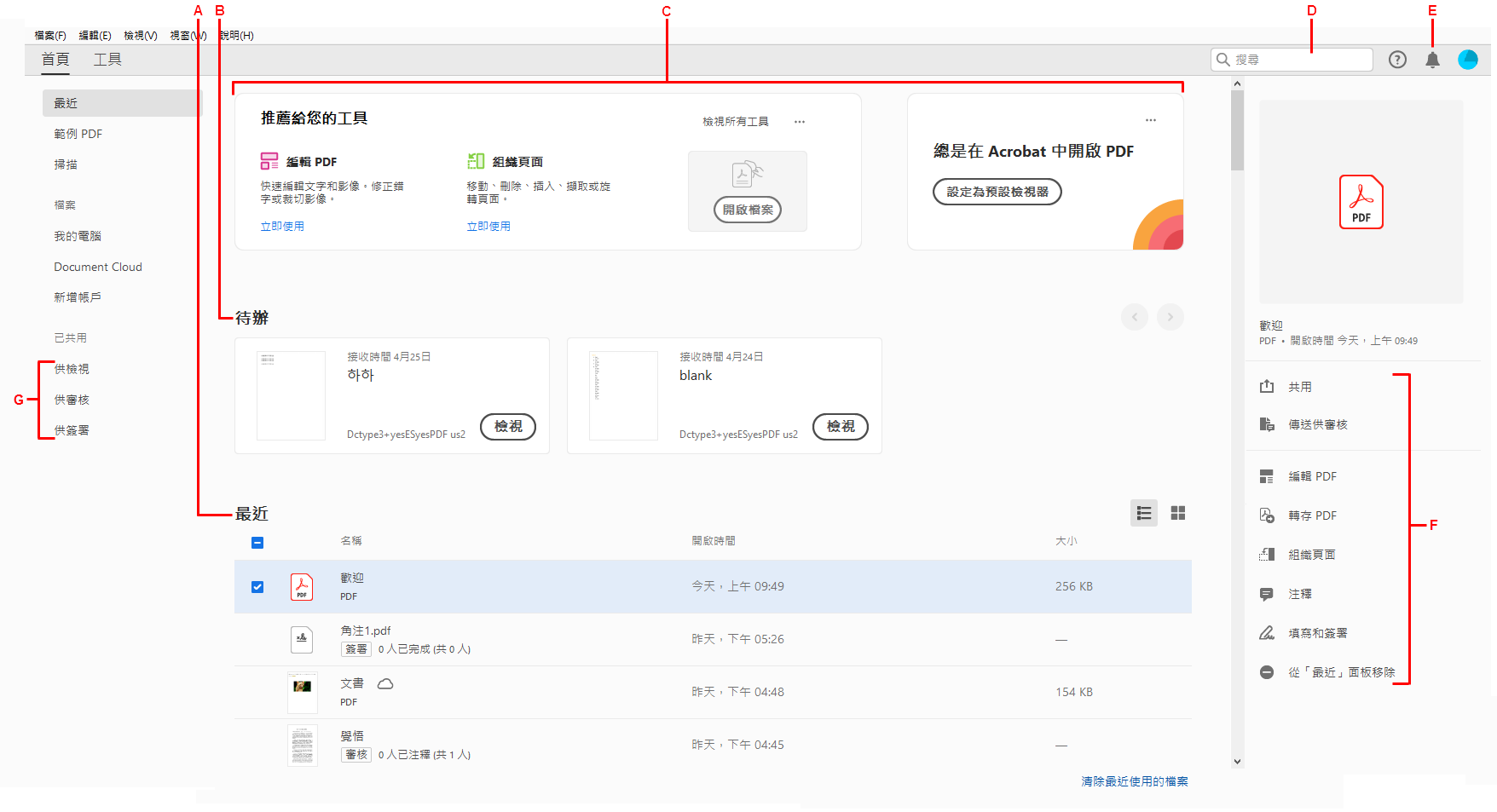Switch to the 首頁 tab

tap(55, 60)
